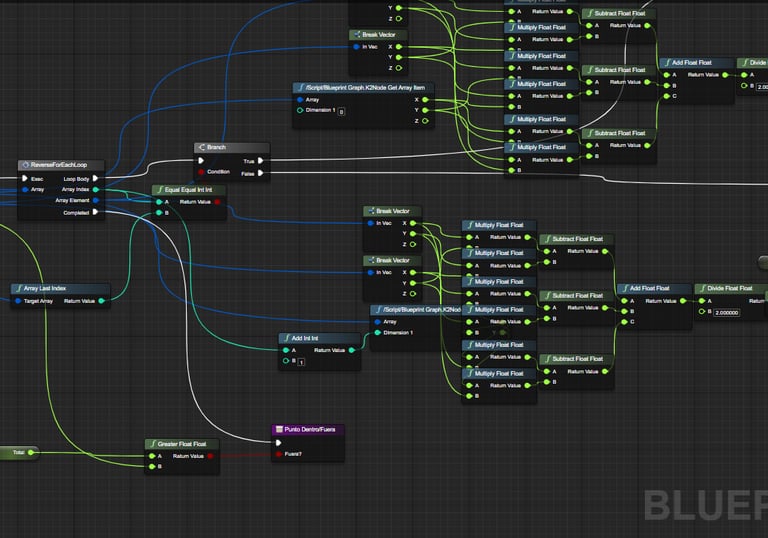Click pin A on Greater Float Float
This screenshot has height=538, width=768.
click(152, 456)
